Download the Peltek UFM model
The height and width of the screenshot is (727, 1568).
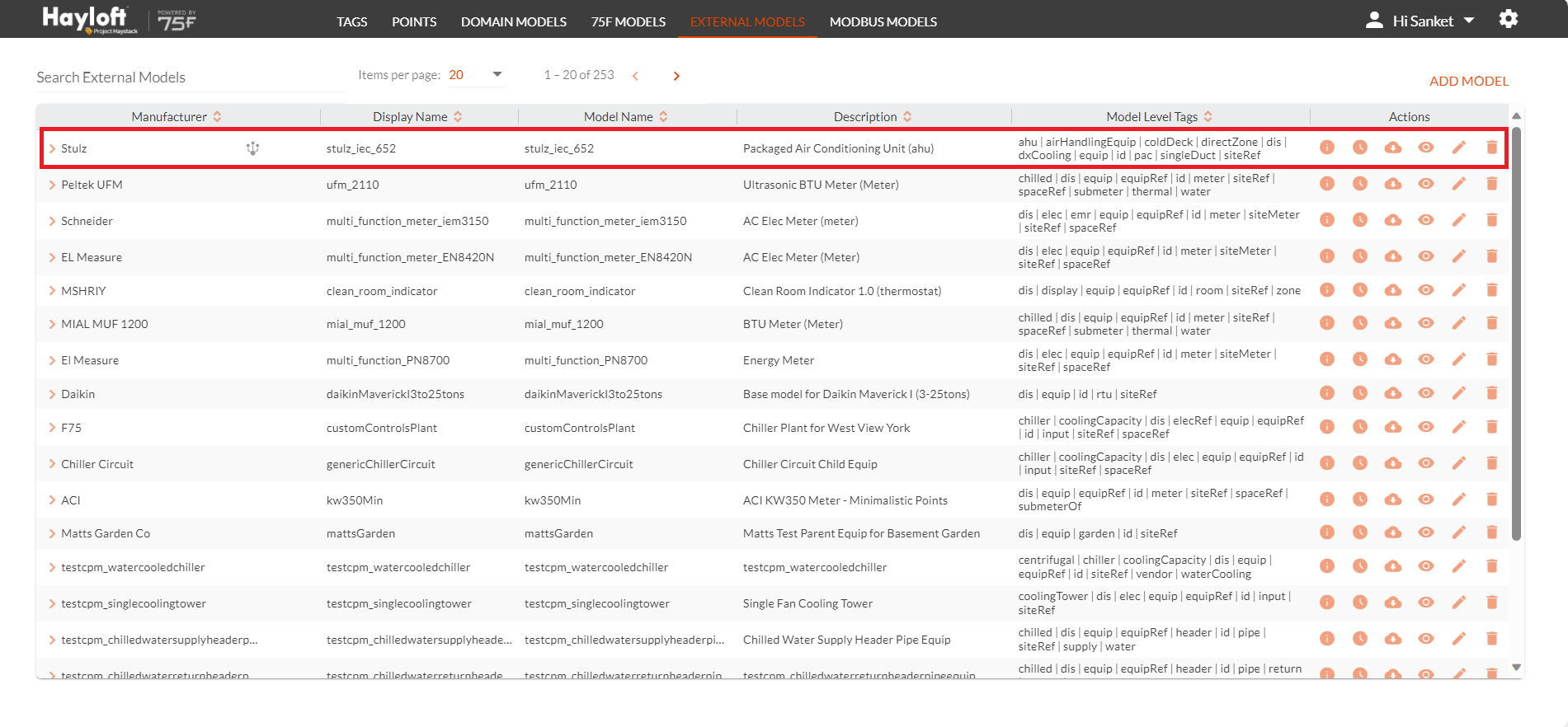1392,184
